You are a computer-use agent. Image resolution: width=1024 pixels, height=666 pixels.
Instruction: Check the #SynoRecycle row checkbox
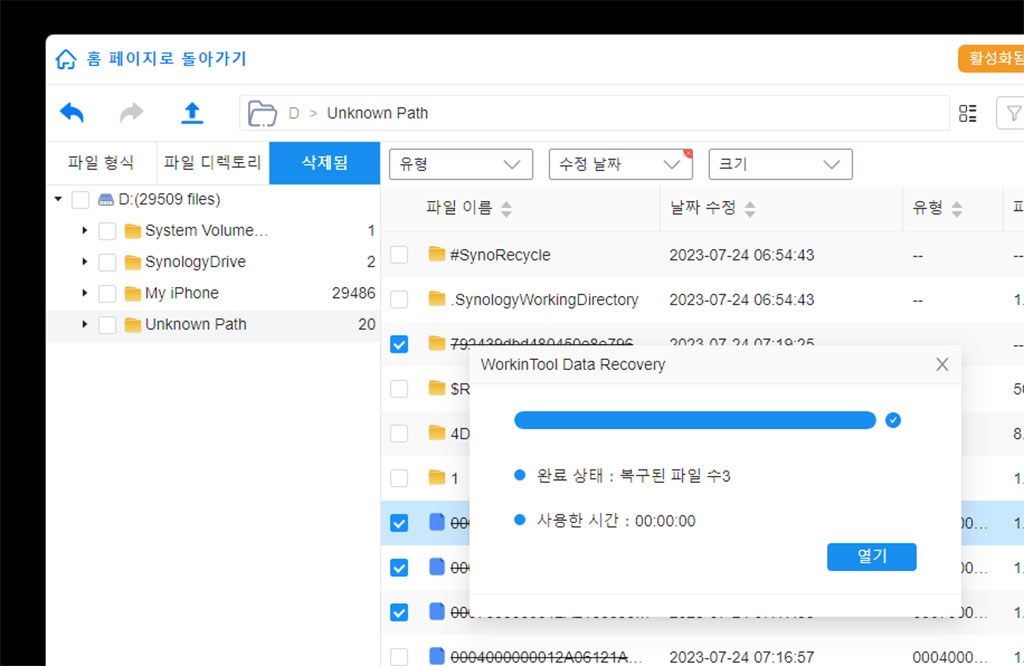click(399, 255)
